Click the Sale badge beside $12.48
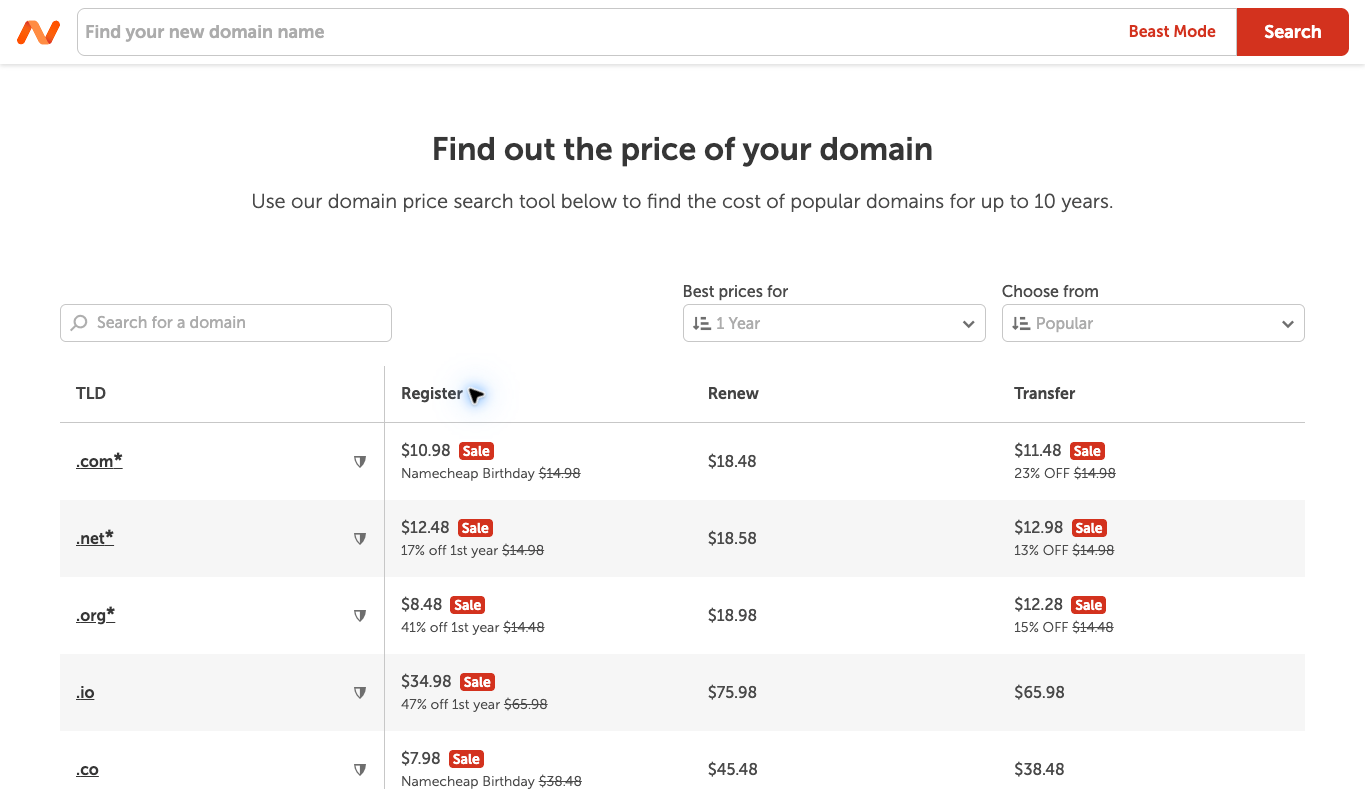Viewport: 1365px width, 789px height. (476, 528)
